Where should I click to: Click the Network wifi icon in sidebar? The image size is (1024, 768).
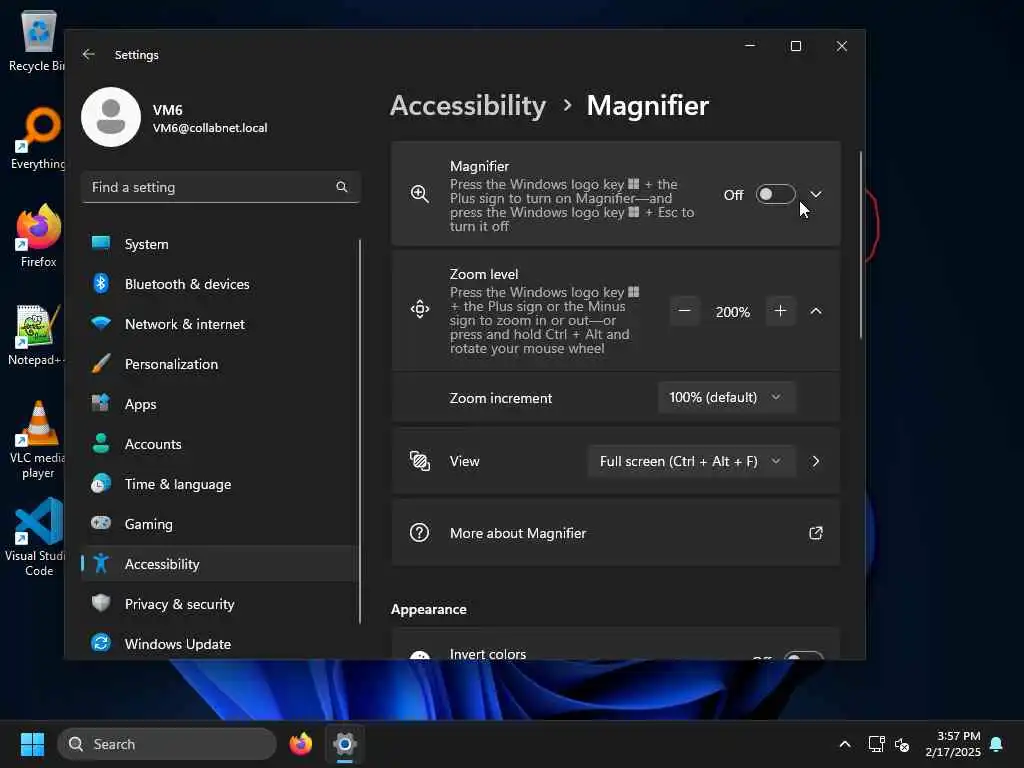click(101, 323)
